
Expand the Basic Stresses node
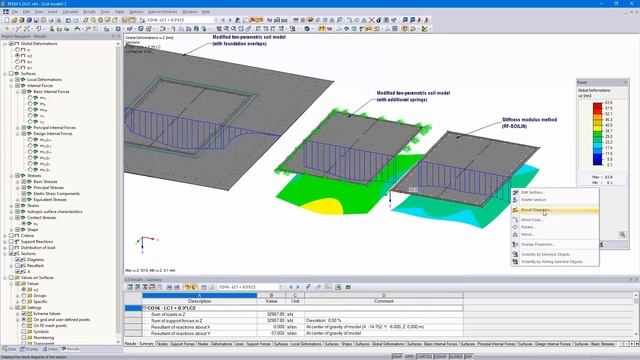pos(18,182)
